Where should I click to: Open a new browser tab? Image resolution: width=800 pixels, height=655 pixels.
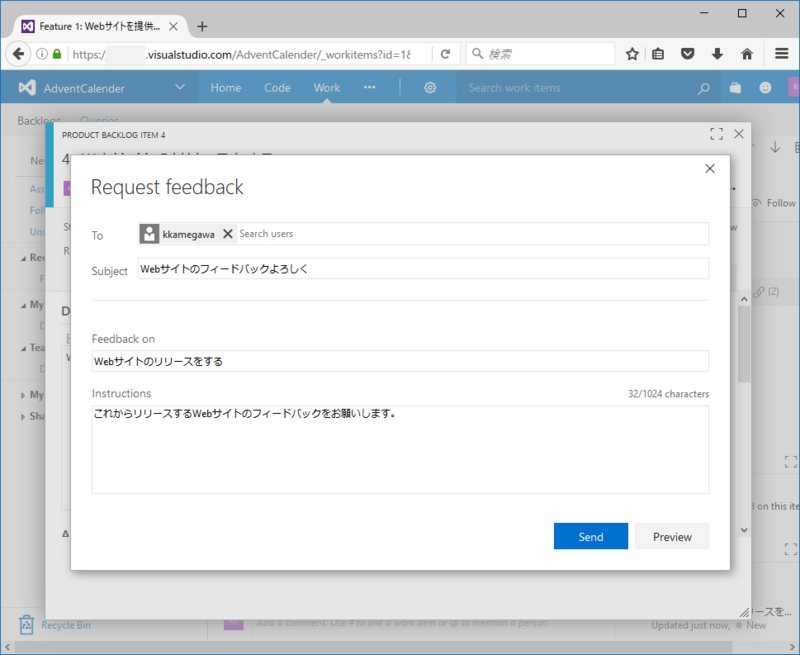(202, 26)
